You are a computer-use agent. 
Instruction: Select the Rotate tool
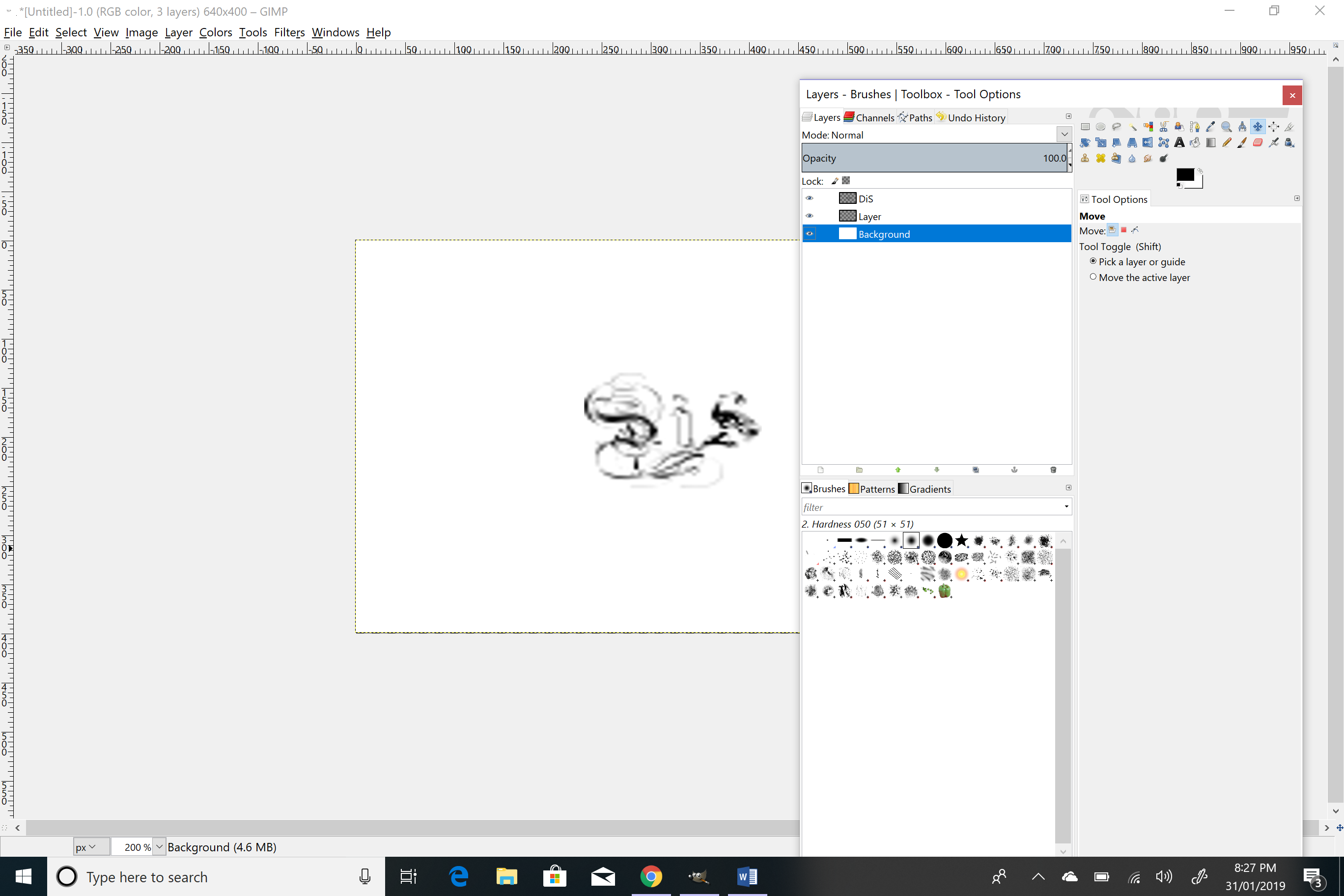coord(1085,142)
